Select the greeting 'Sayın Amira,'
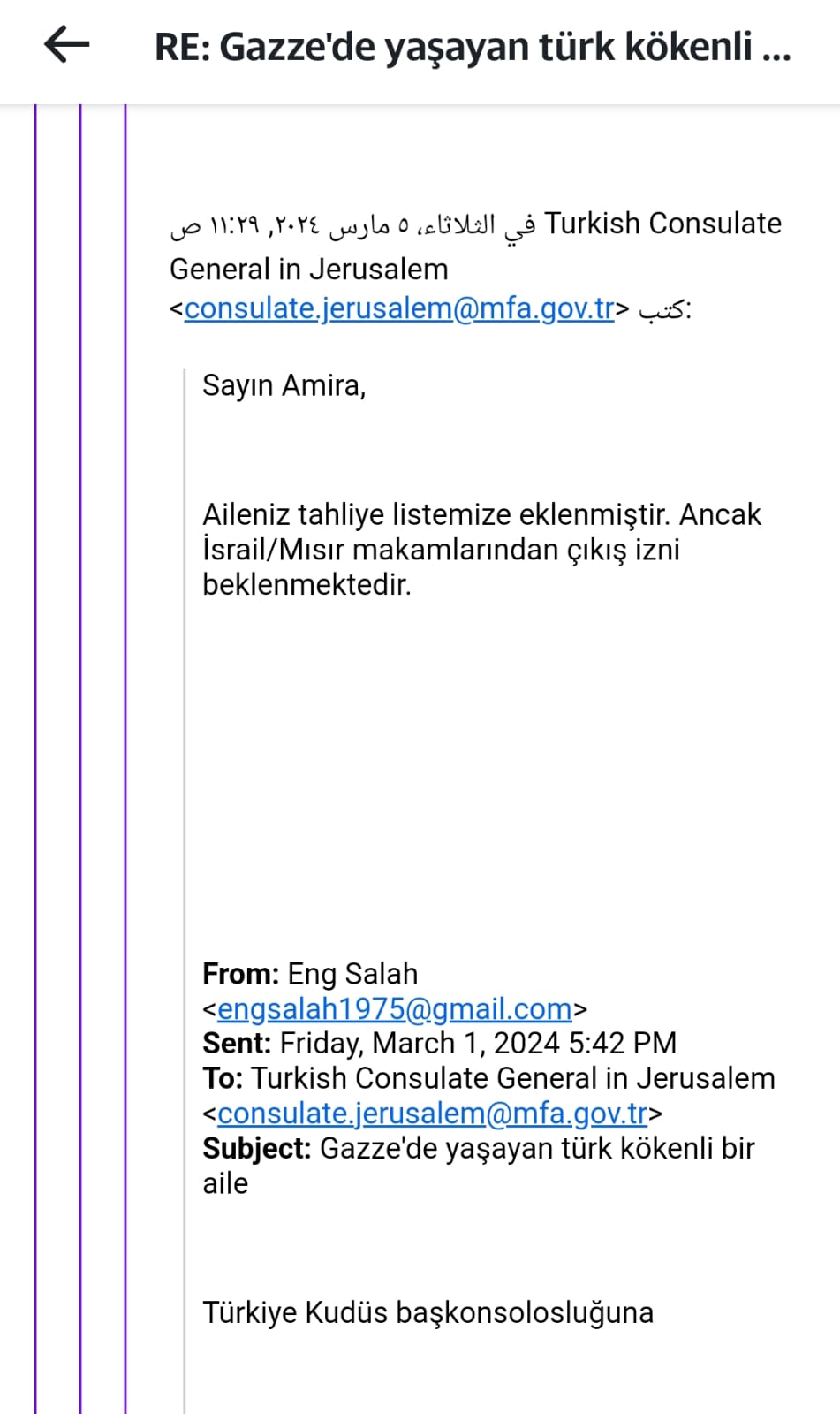 pyautogui.click(x=284, y=386)
